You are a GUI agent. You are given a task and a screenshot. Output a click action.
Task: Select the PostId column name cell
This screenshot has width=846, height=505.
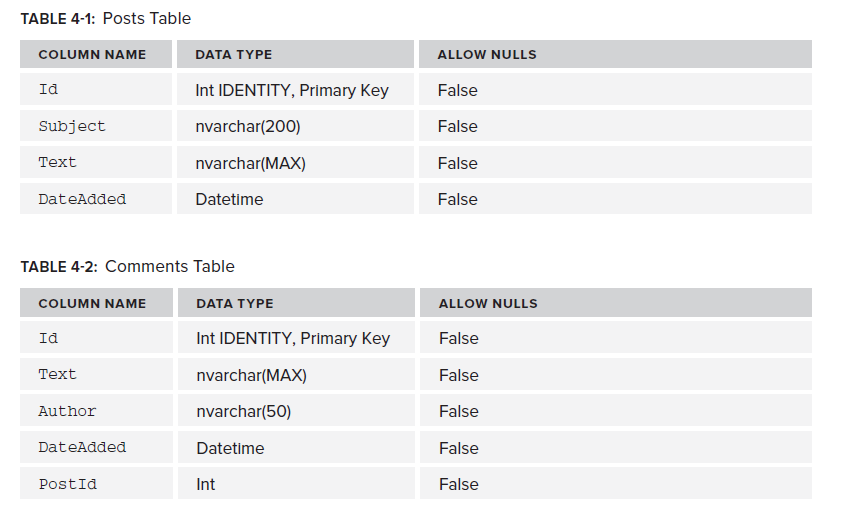(67, 484)
